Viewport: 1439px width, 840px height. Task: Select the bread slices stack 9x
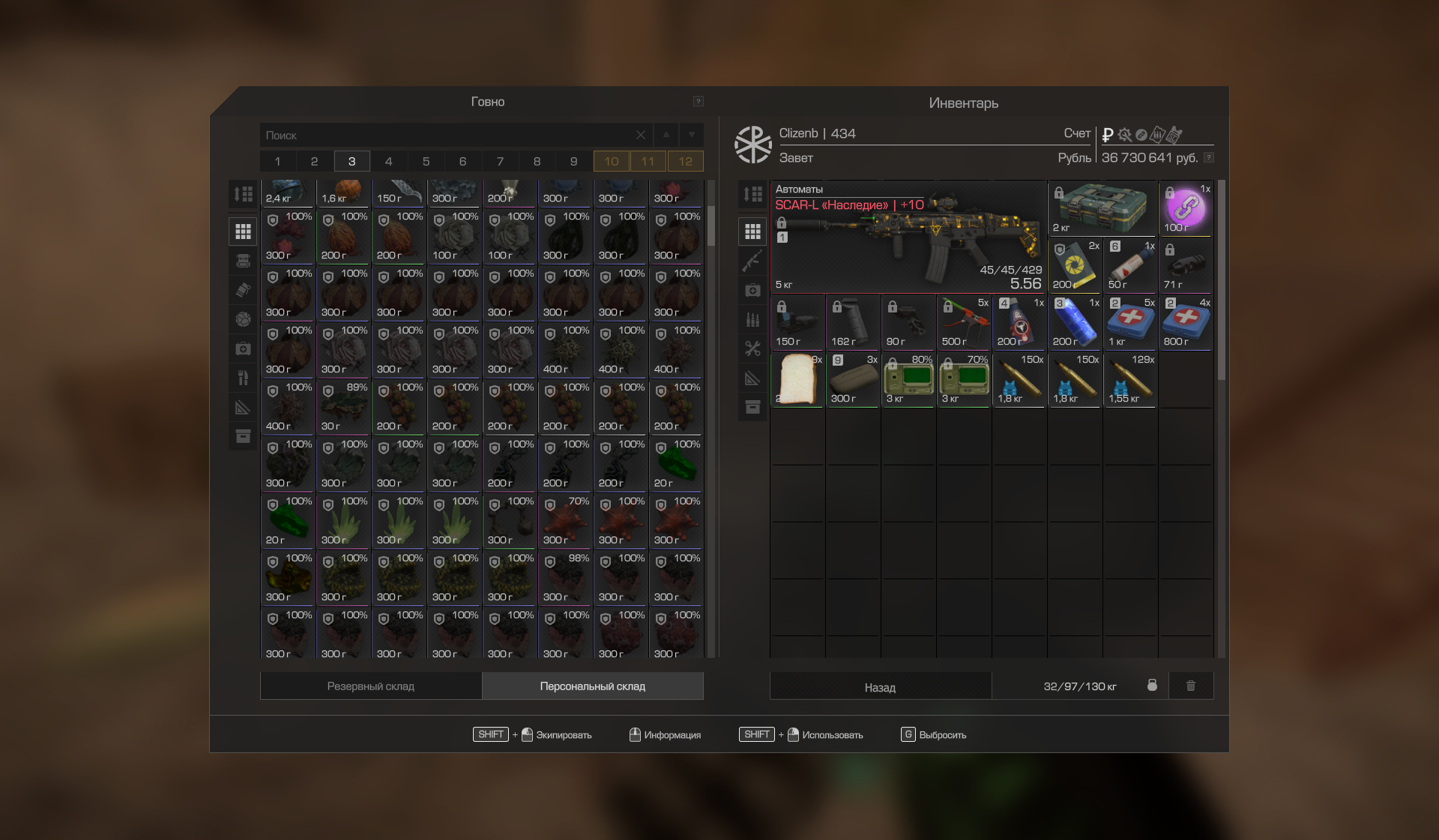797,378
